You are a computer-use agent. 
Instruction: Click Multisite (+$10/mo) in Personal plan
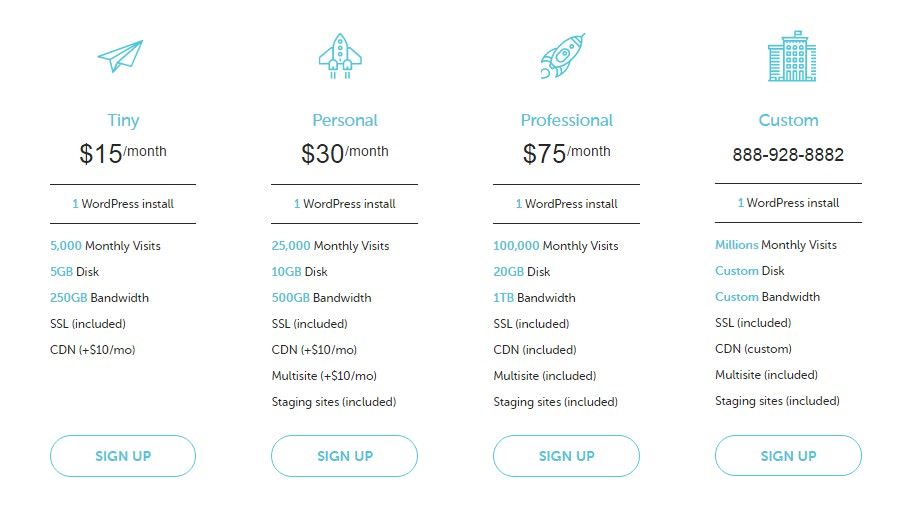click(x=324, y=376)
